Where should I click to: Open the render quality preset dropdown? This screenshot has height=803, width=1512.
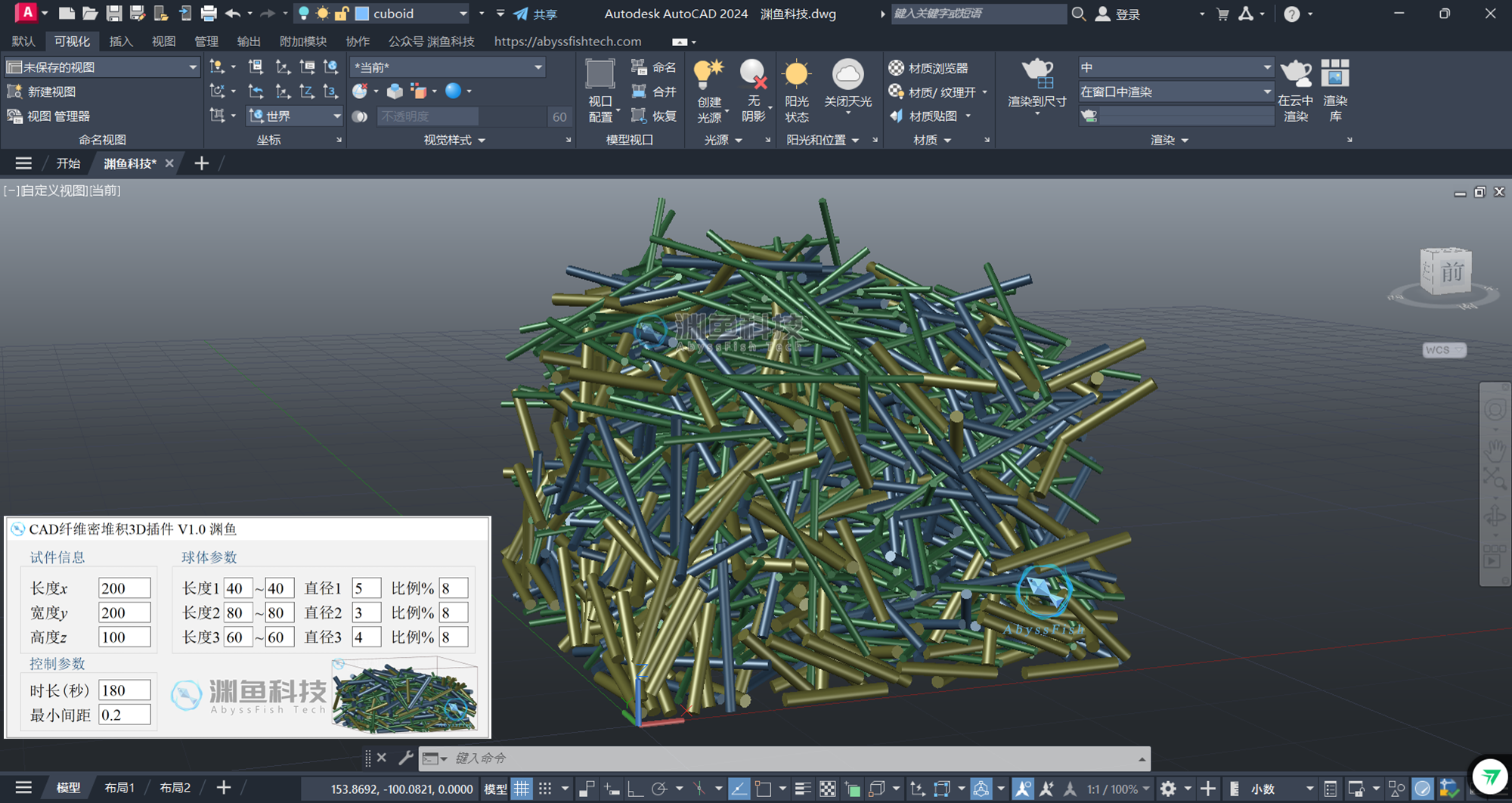point(1176,67)
